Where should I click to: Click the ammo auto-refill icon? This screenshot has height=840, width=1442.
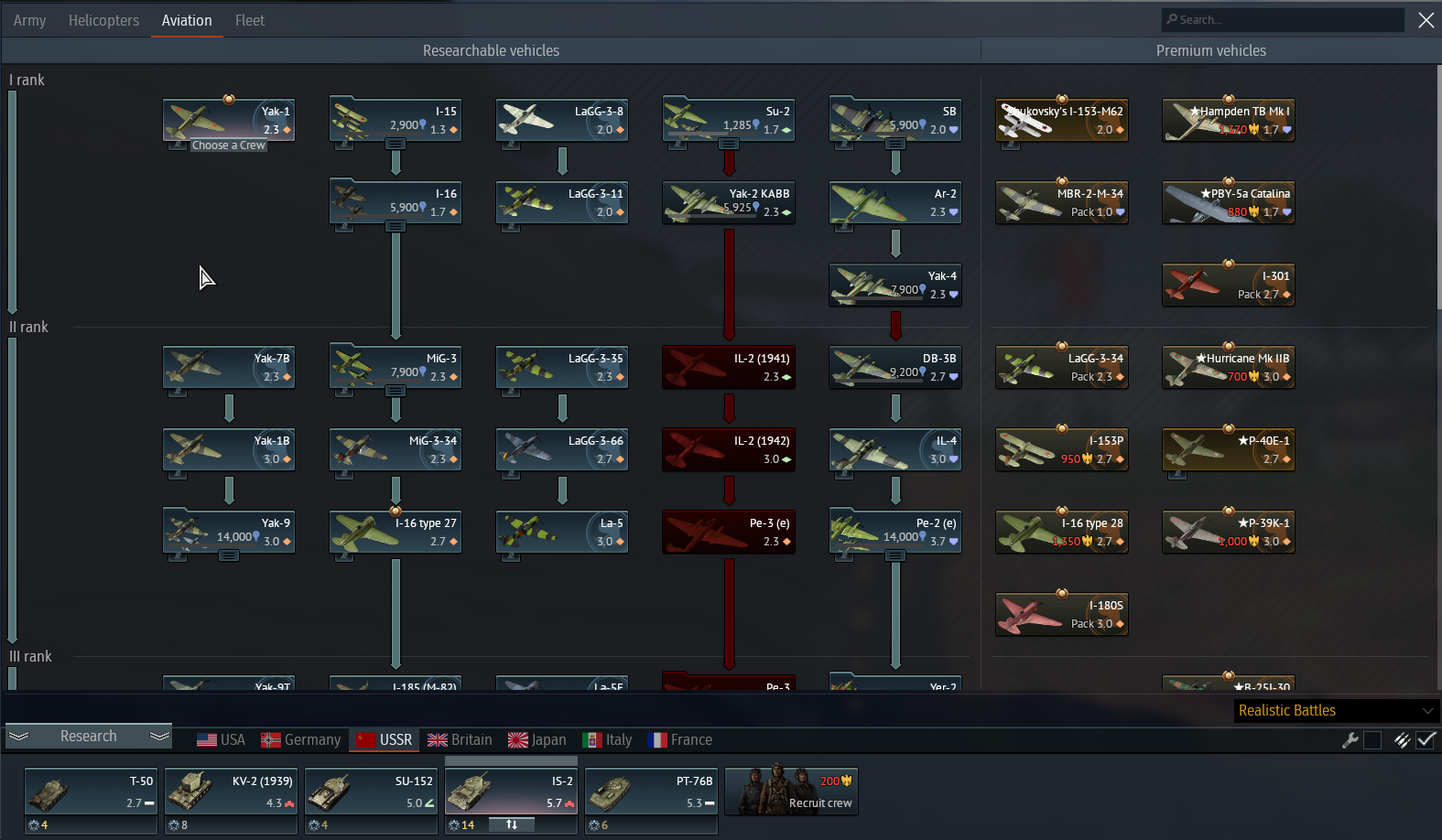tap(1402, 740)
